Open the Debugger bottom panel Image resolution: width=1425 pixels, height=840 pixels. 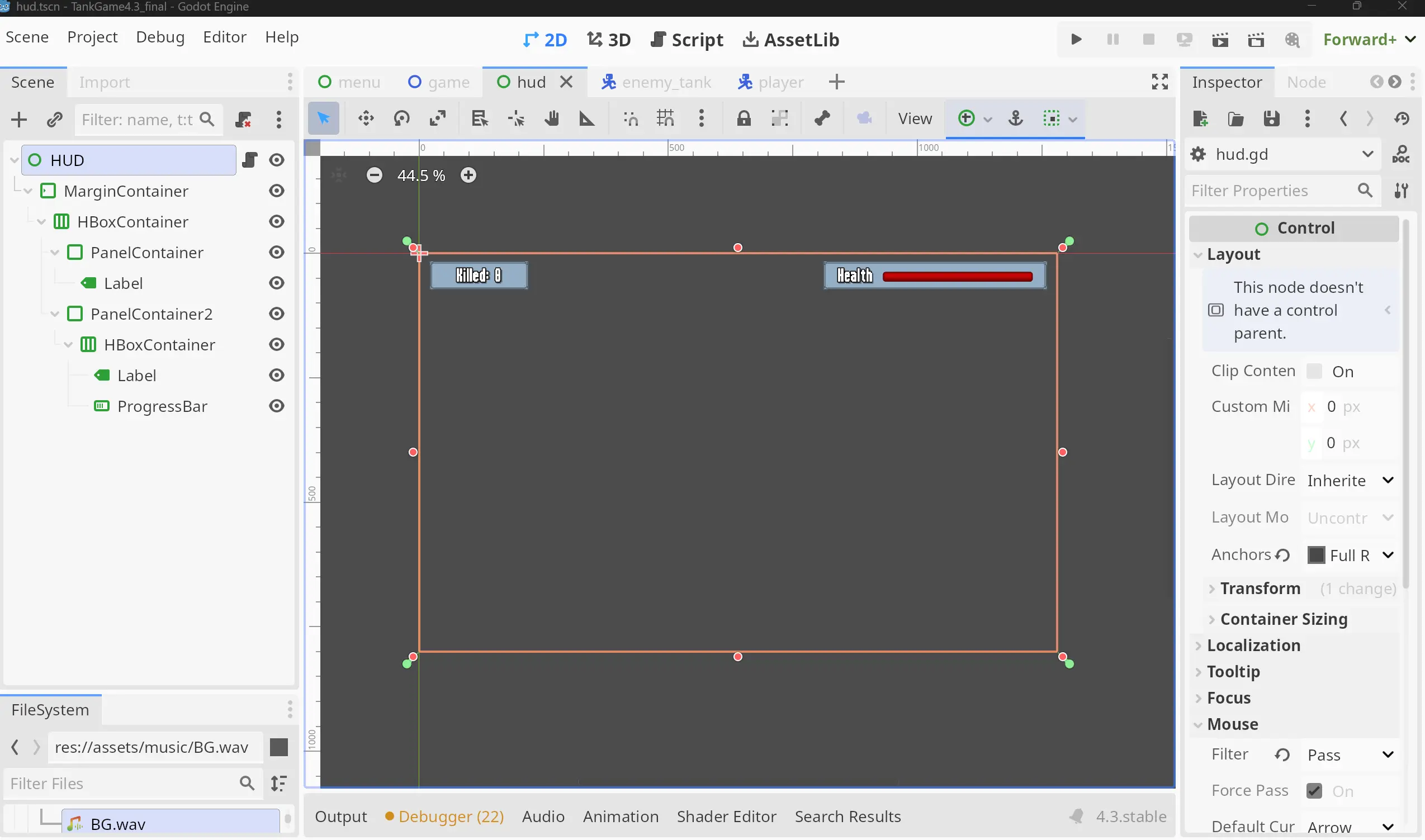pos(444,816)
